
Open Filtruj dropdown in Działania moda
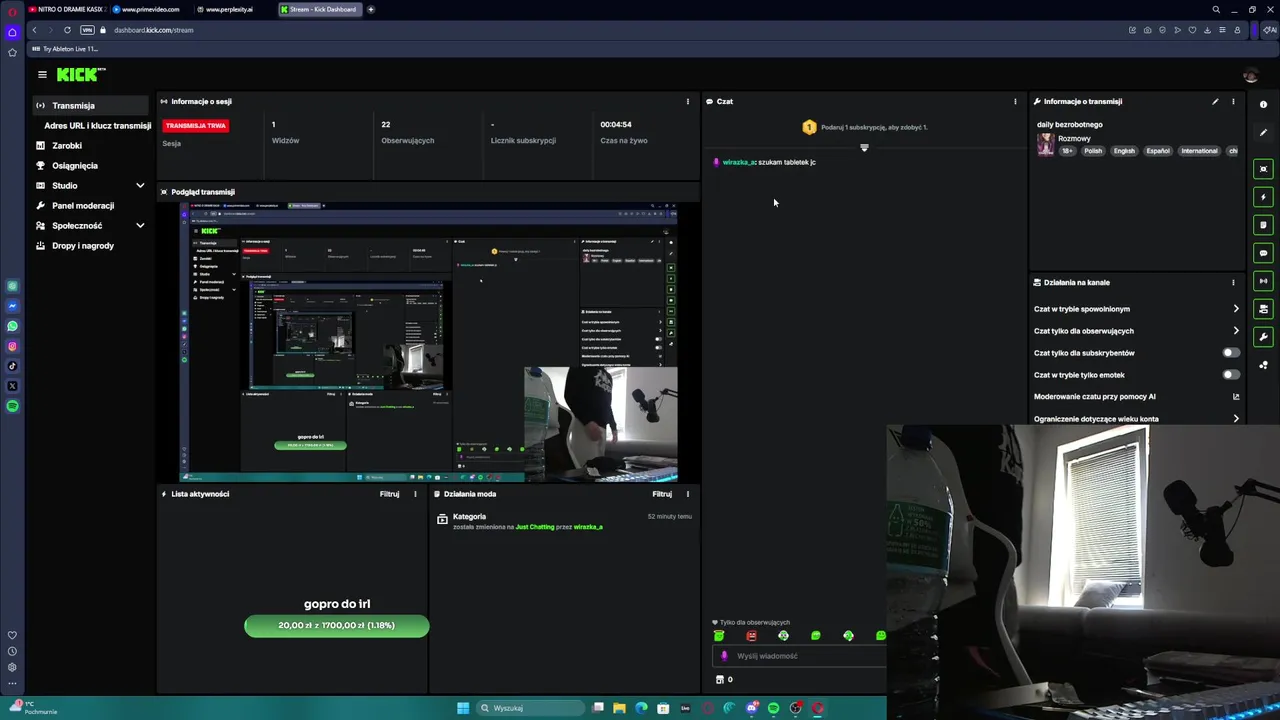click(662, 494)
